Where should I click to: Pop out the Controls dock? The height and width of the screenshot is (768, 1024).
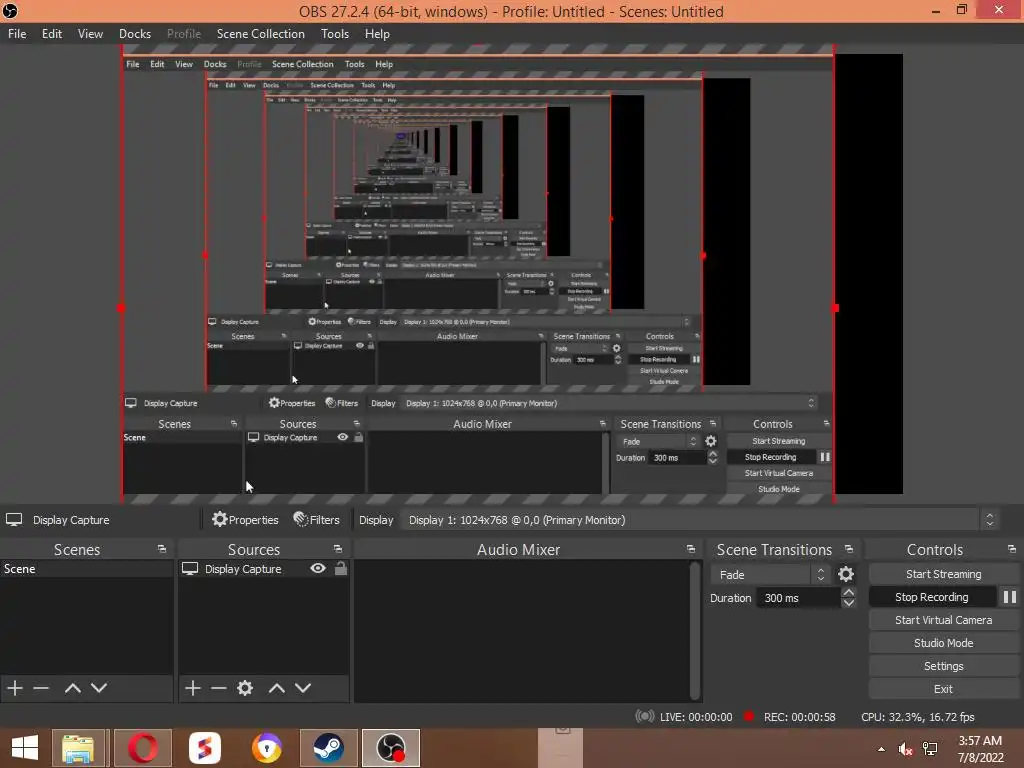pyautogui.click(x=1012, y=549)
